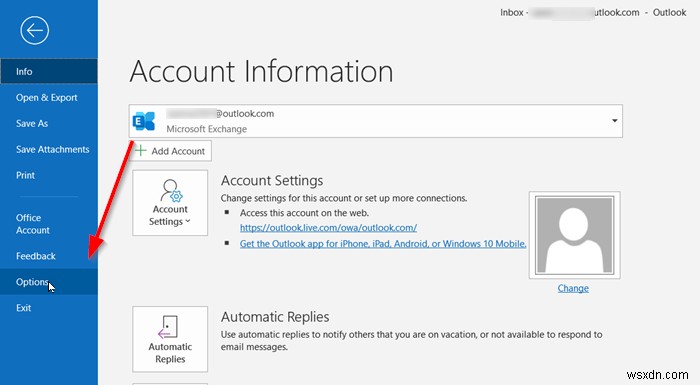Open the Account Settings button
The image size is (700, 385).
[170, 203]
